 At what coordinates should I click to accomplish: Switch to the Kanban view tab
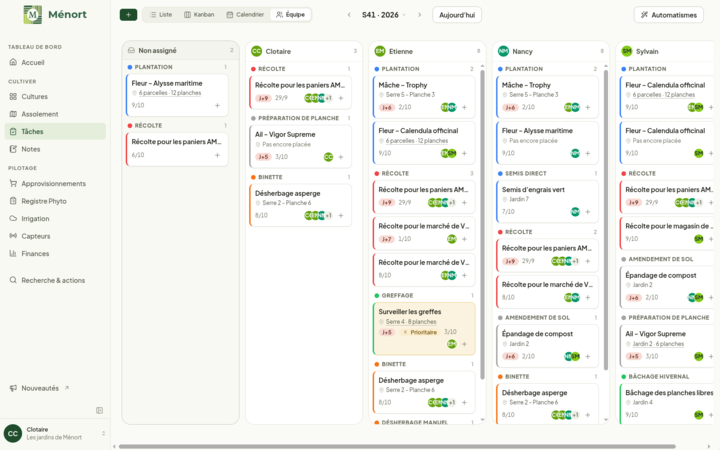pyautogui.click(x=199, y=15)
